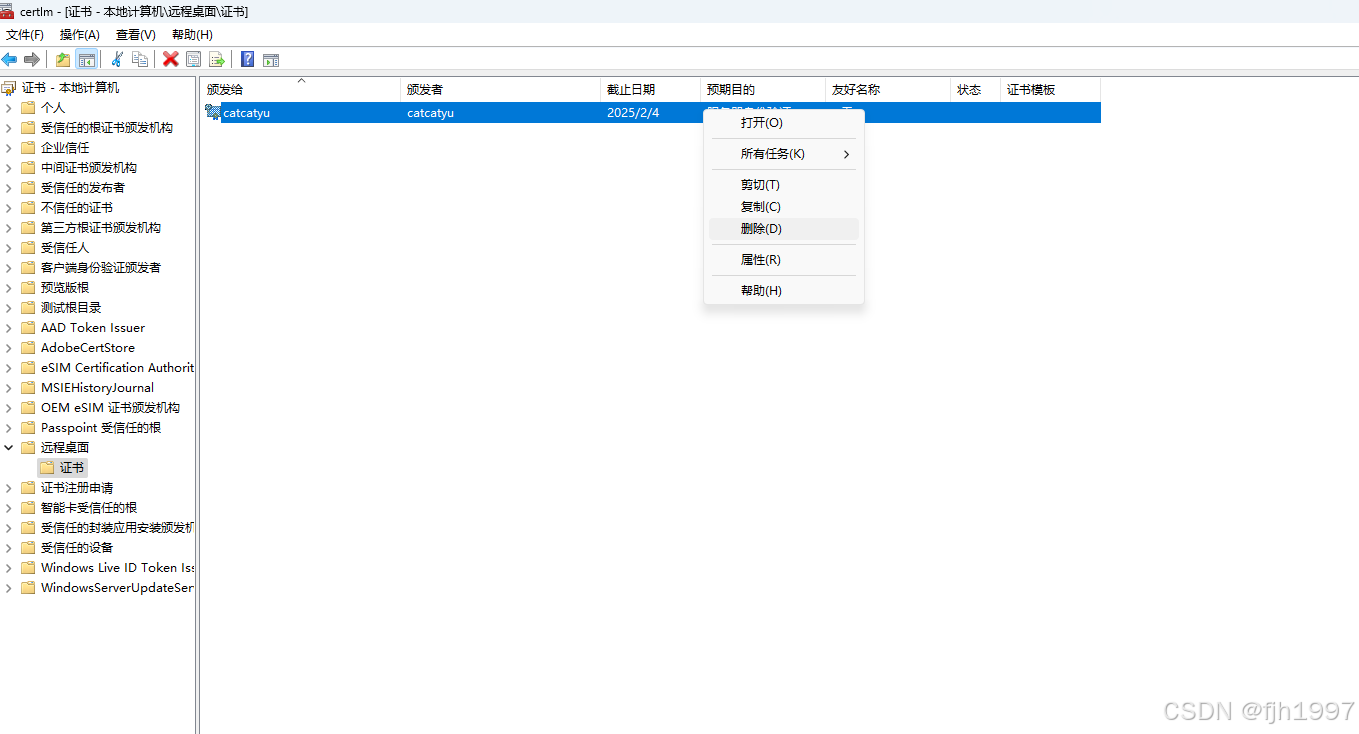Choose 帮助(H) in the context menu

784,291
